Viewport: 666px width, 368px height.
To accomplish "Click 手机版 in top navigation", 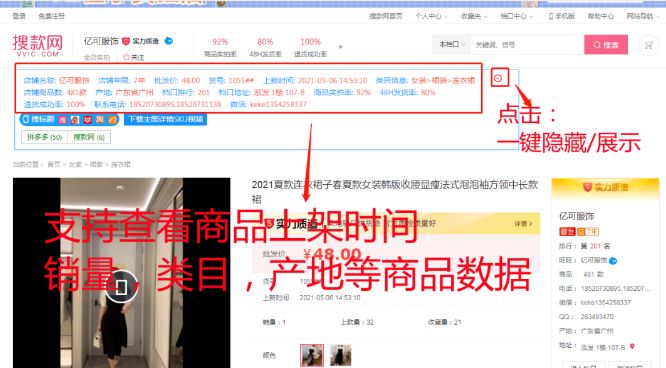I will pos(562,16).
